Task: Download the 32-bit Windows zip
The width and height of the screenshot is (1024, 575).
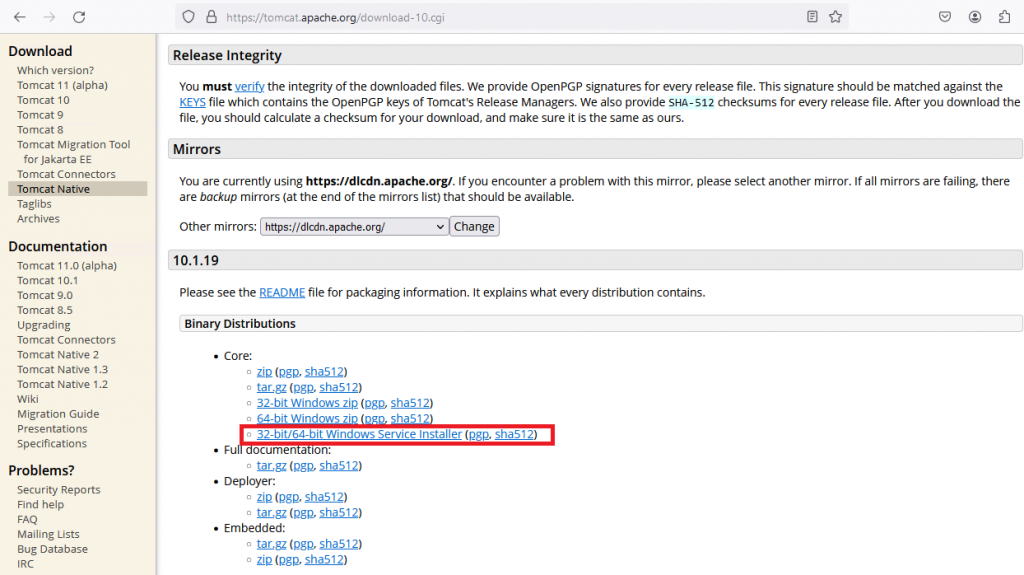Action: pyautogui.click(x=307, y=403)
